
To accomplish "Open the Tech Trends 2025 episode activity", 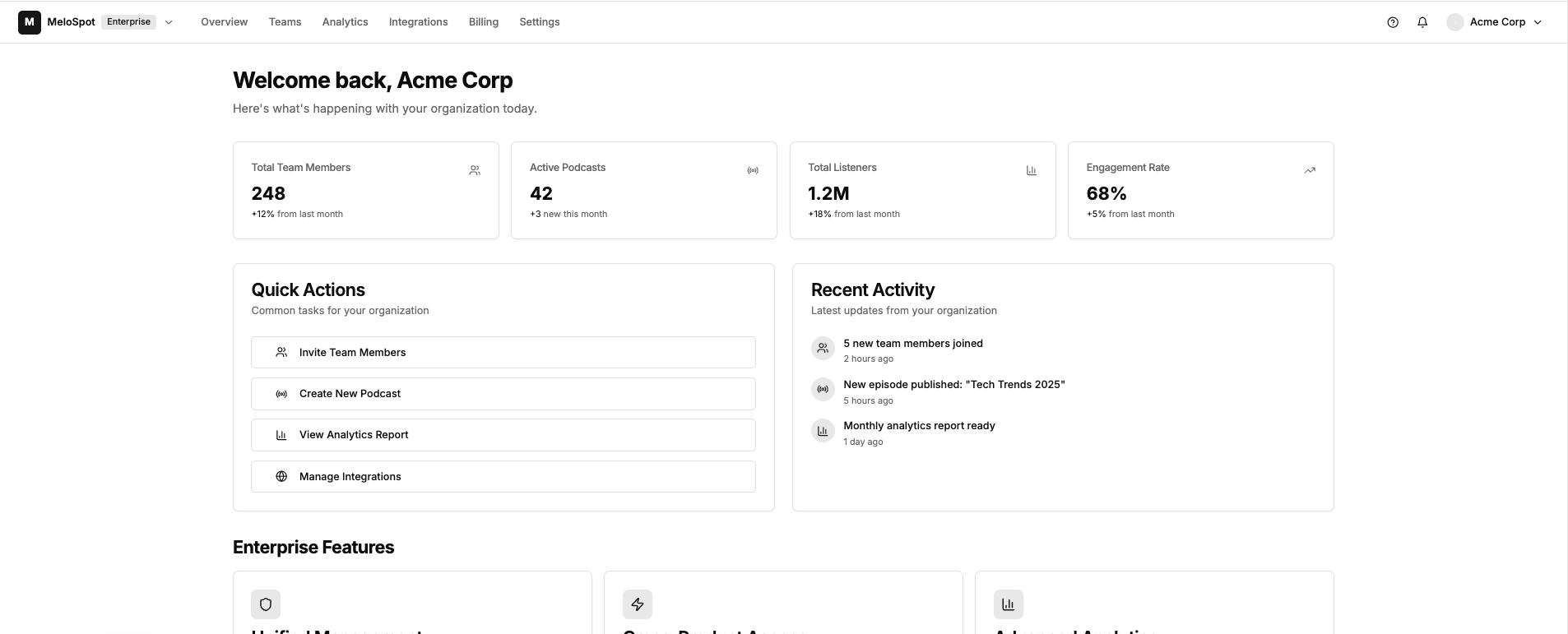I will [953, 385].
